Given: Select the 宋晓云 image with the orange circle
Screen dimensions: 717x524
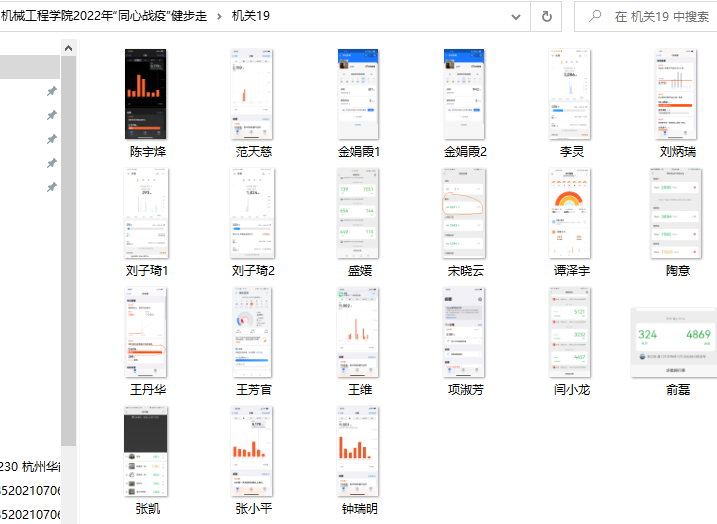Looking at the screenshot, I should point(465,213).
